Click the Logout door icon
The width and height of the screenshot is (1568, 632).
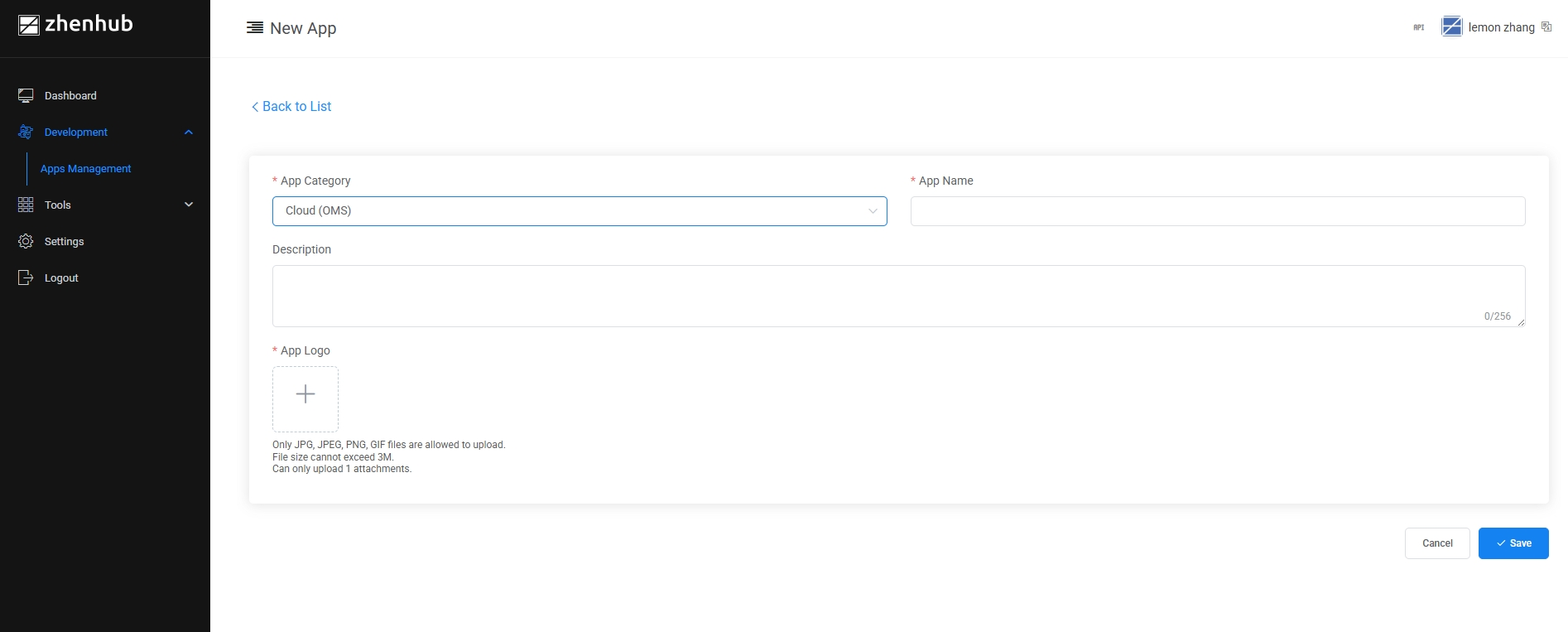point(26,277)
